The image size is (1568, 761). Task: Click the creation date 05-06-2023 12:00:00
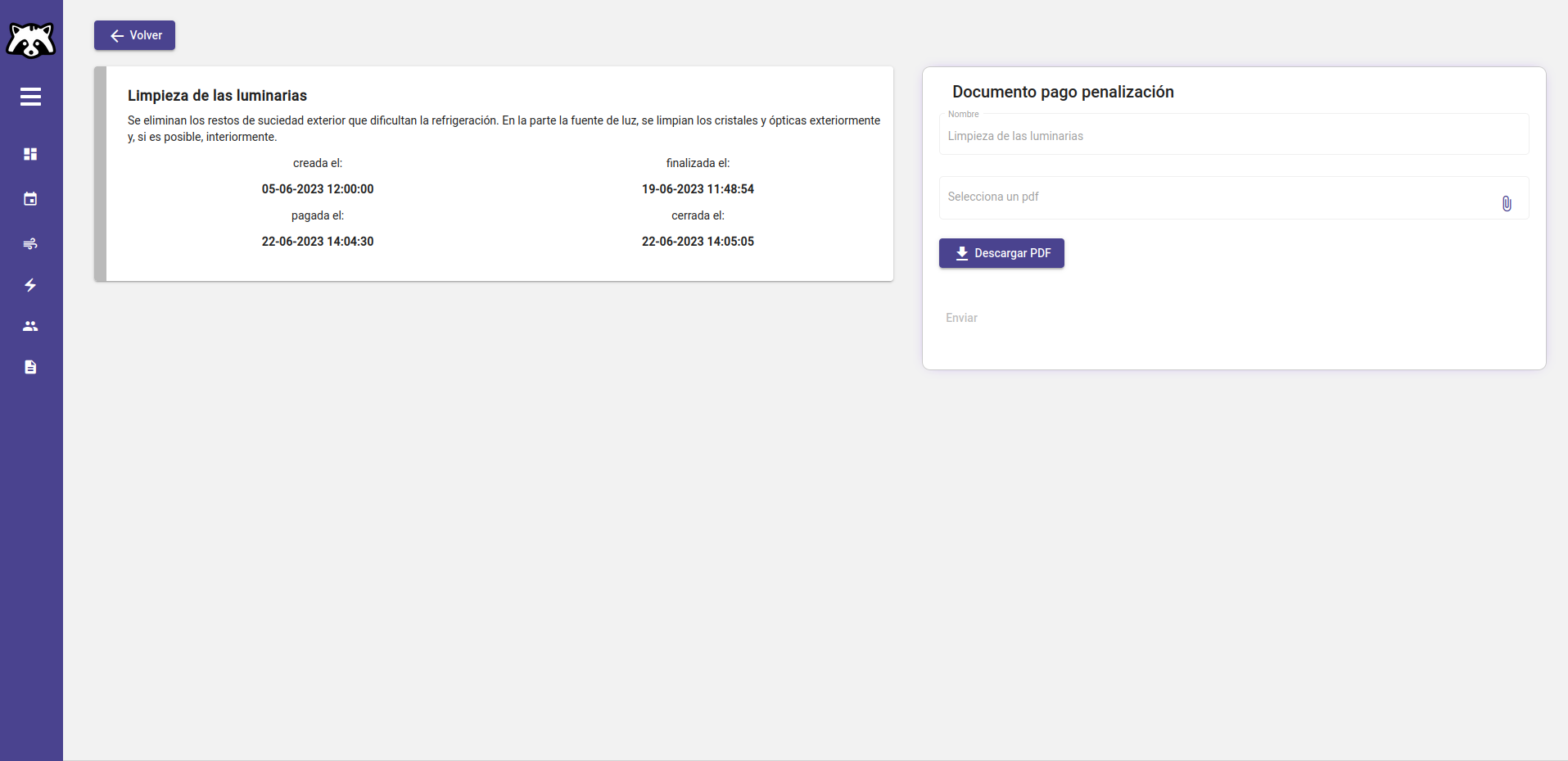pyautogui.click(x=318, y=189)
